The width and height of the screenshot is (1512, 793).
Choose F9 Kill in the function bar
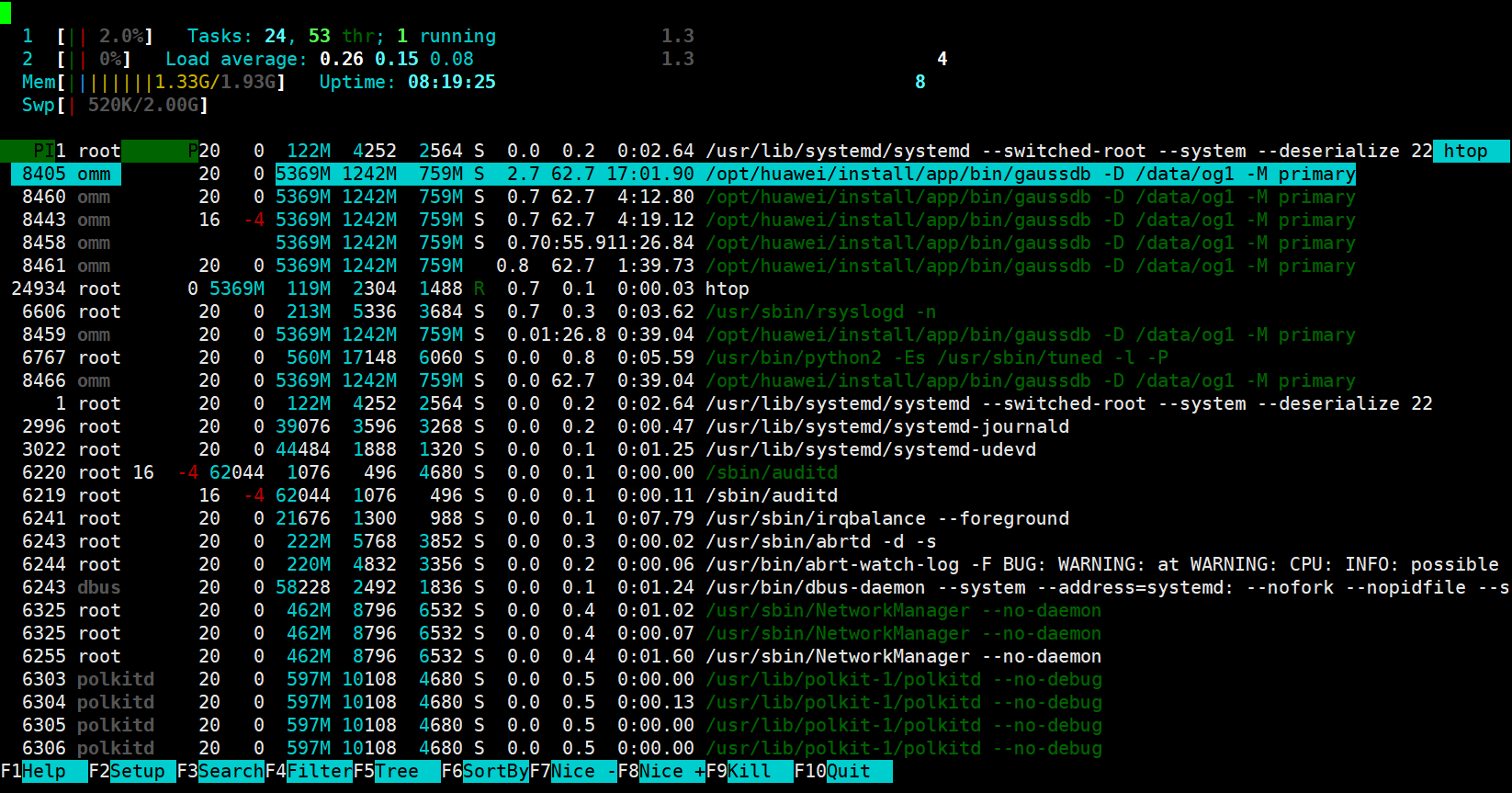point(750,771)
